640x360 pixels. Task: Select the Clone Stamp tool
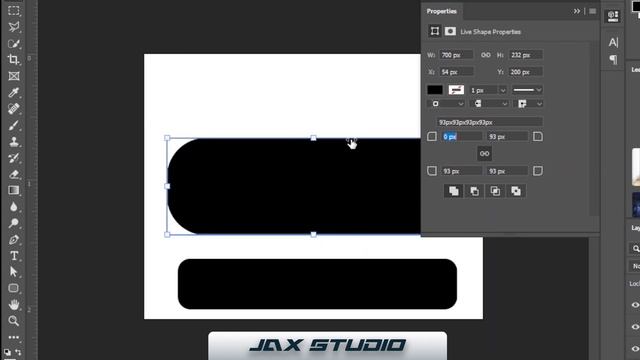pos(13,142)
